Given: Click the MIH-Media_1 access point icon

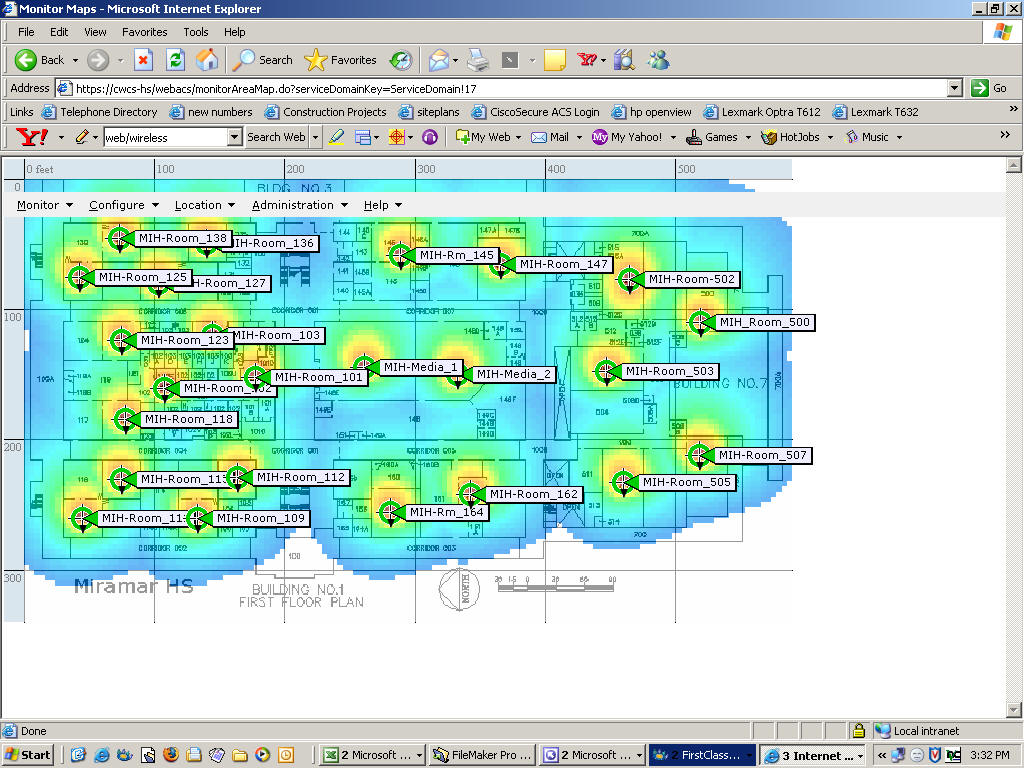Looking at the screenshot, I should click(x=364, y=366).
